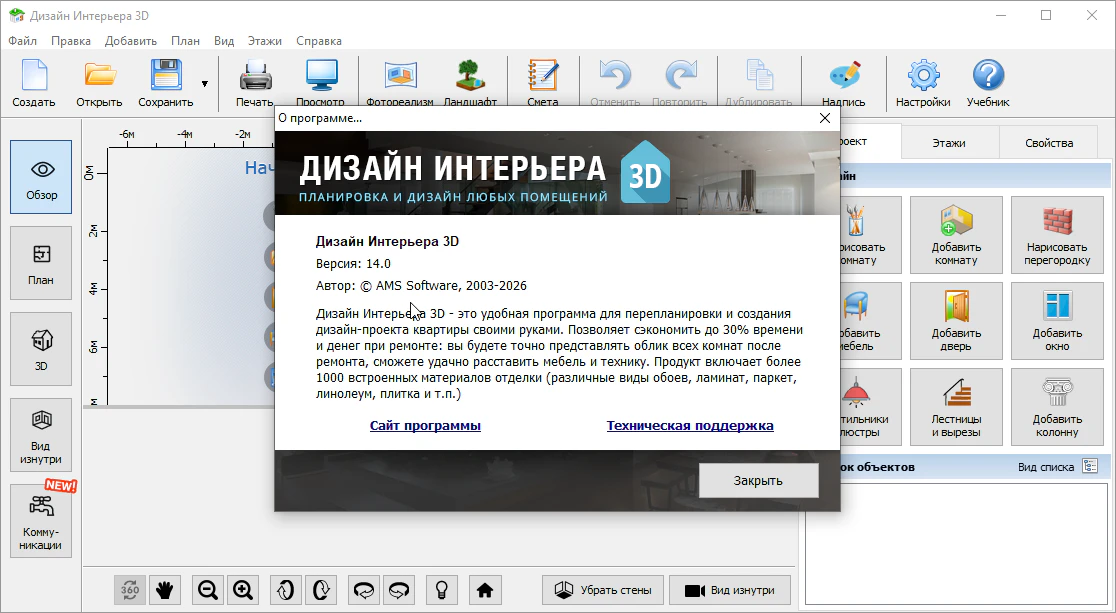Toggle the 360 rotation mode button
Image resolution: width=1116 pixels, height=613 pixels.
(130, 590)
